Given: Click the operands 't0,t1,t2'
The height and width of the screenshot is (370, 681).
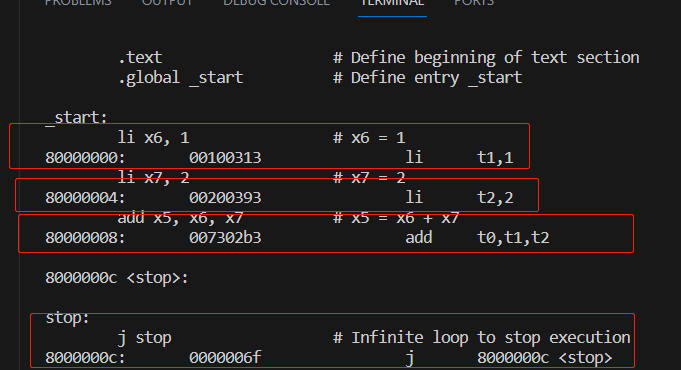Looking at the screenshot, I should tap(513, 238).
